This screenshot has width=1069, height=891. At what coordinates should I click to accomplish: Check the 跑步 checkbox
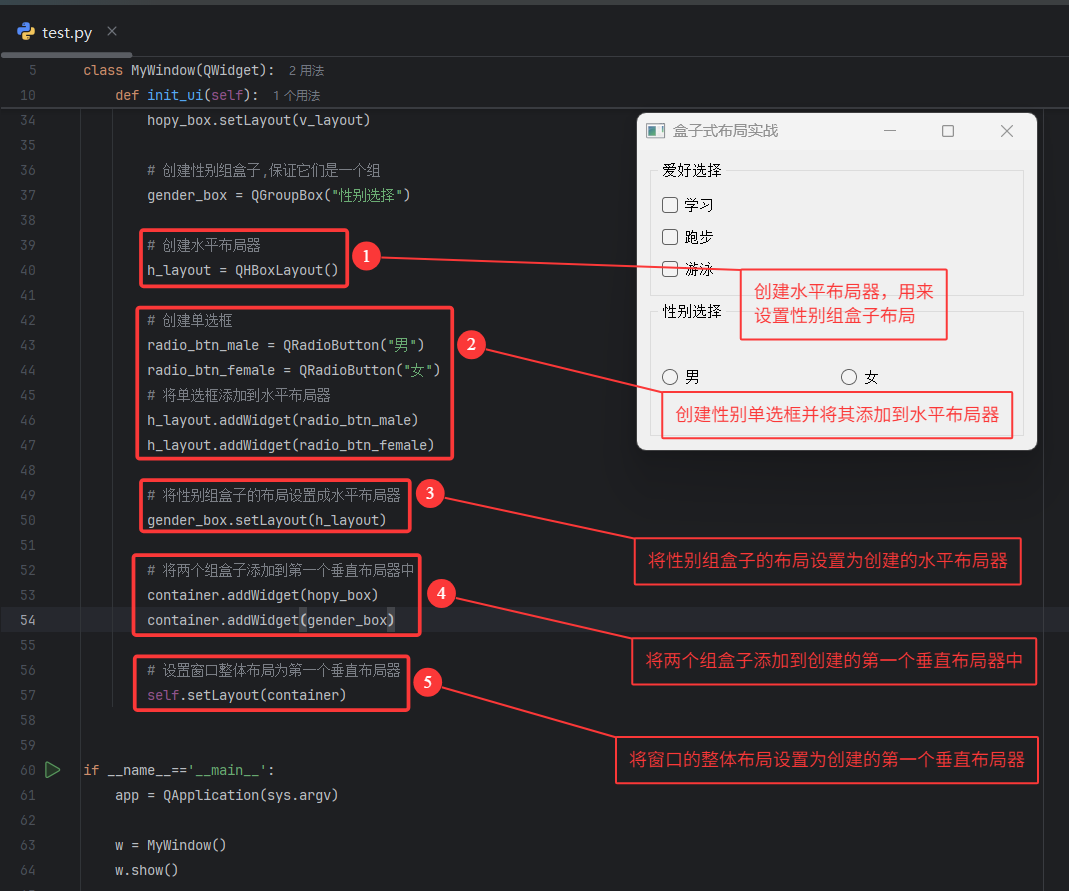point(670,237)
